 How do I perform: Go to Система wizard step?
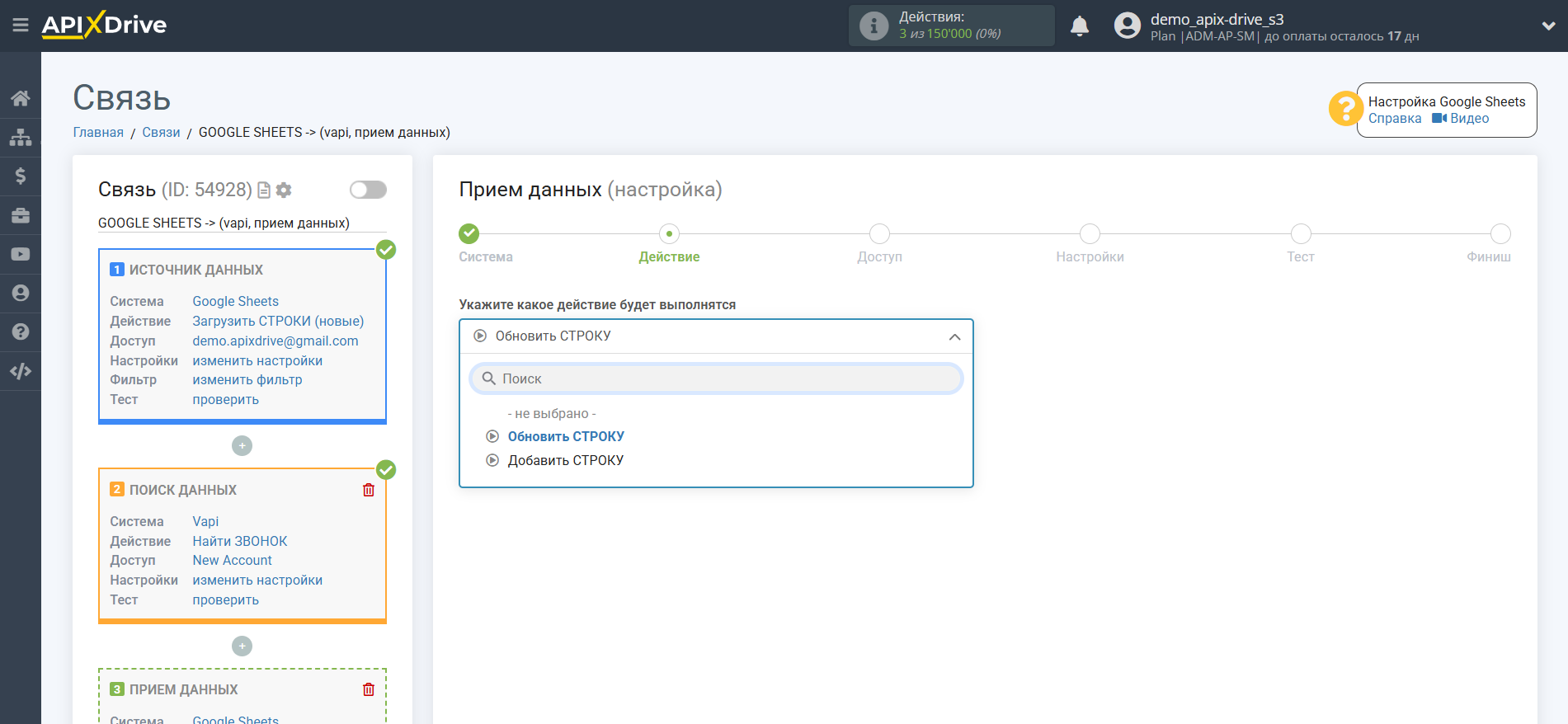coord(469,234)
